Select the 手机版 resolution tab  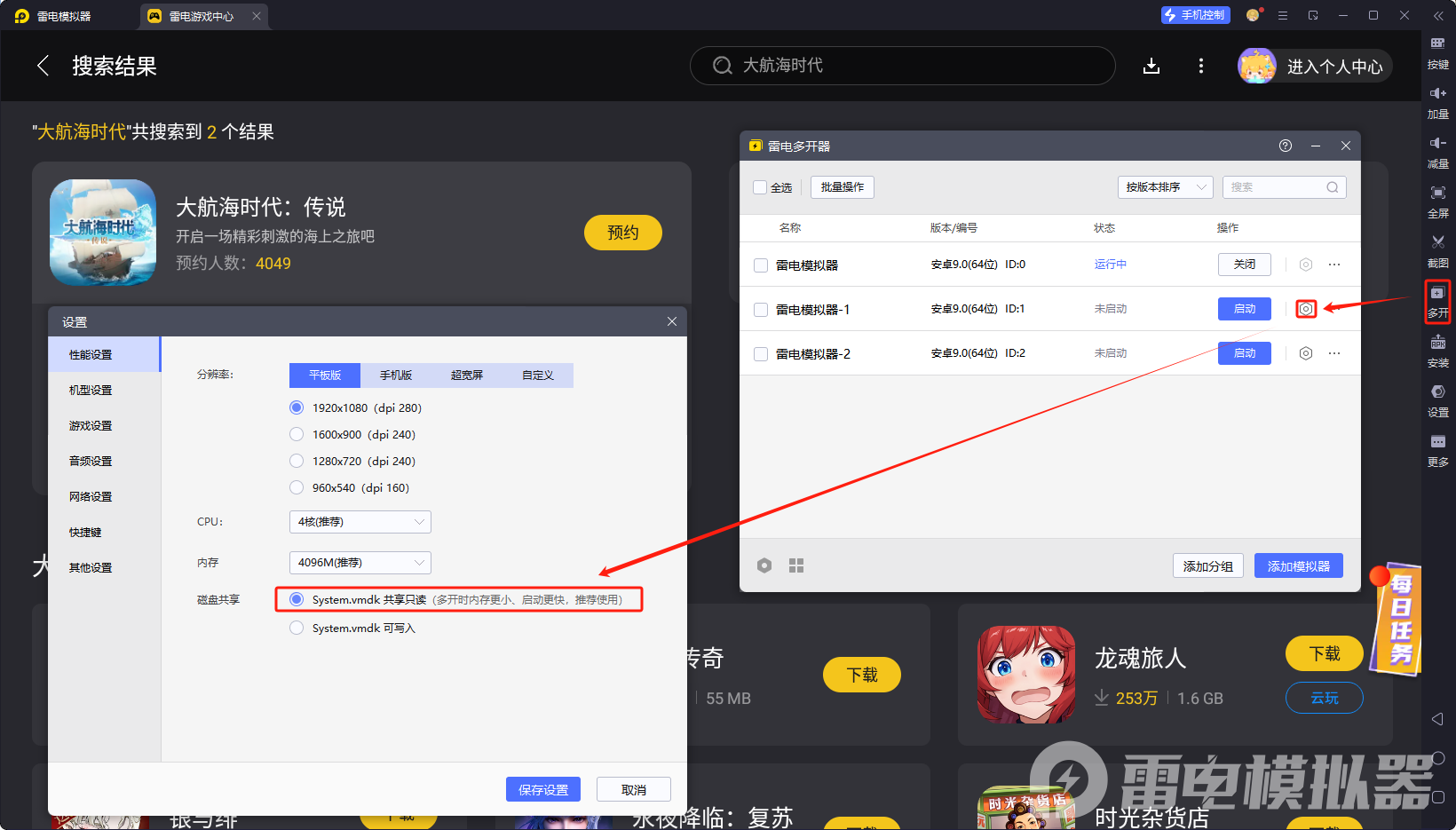395,375
